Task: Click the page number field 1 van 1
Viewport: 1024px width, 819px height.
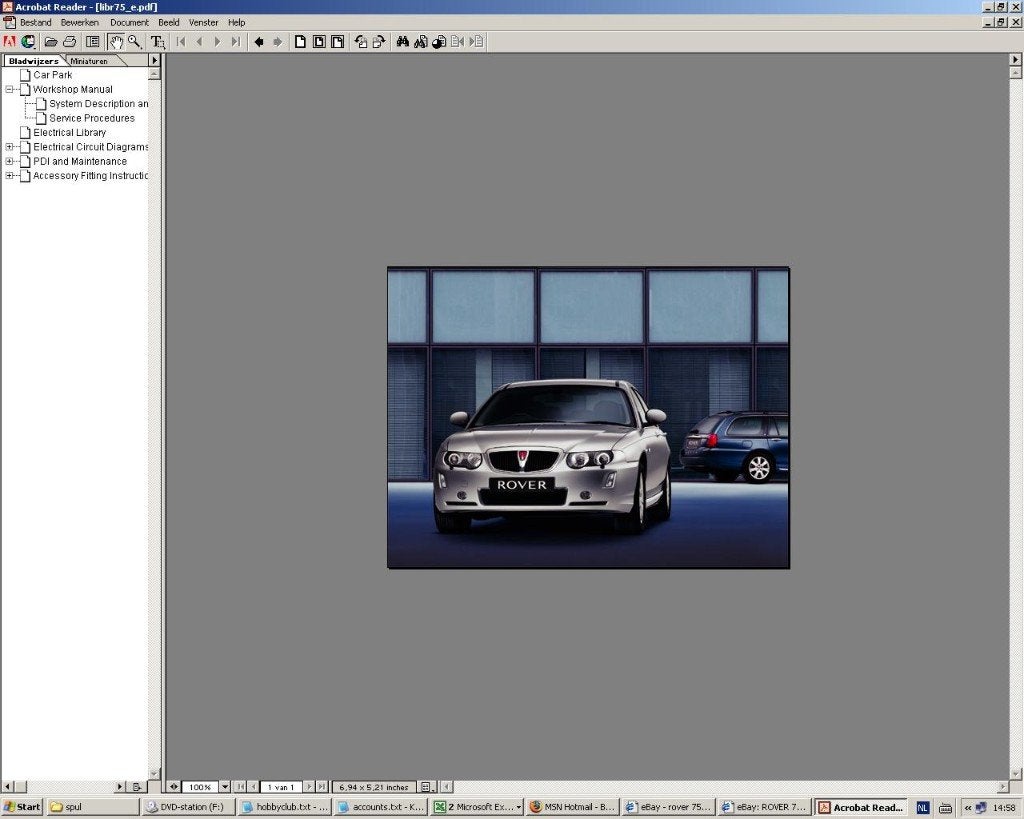Action: pos(281,787)
